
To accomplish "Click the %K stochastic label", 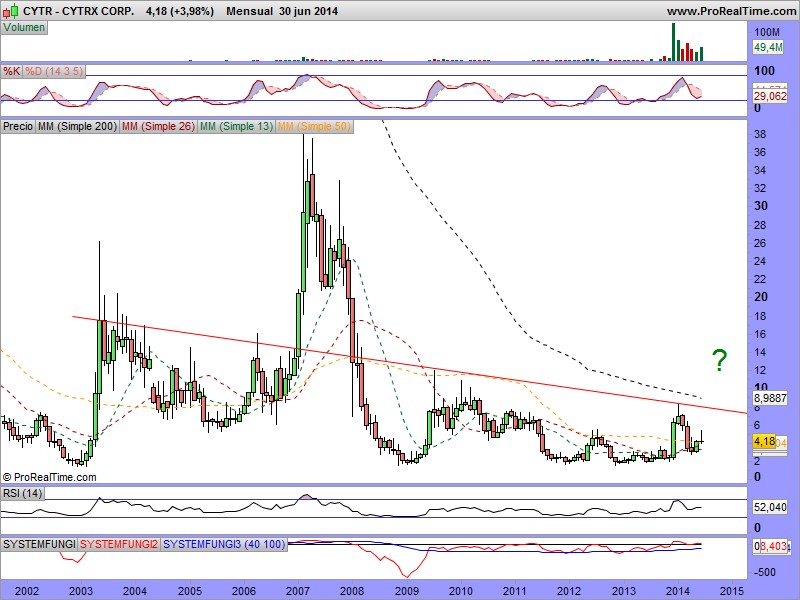I will [12, 71].
